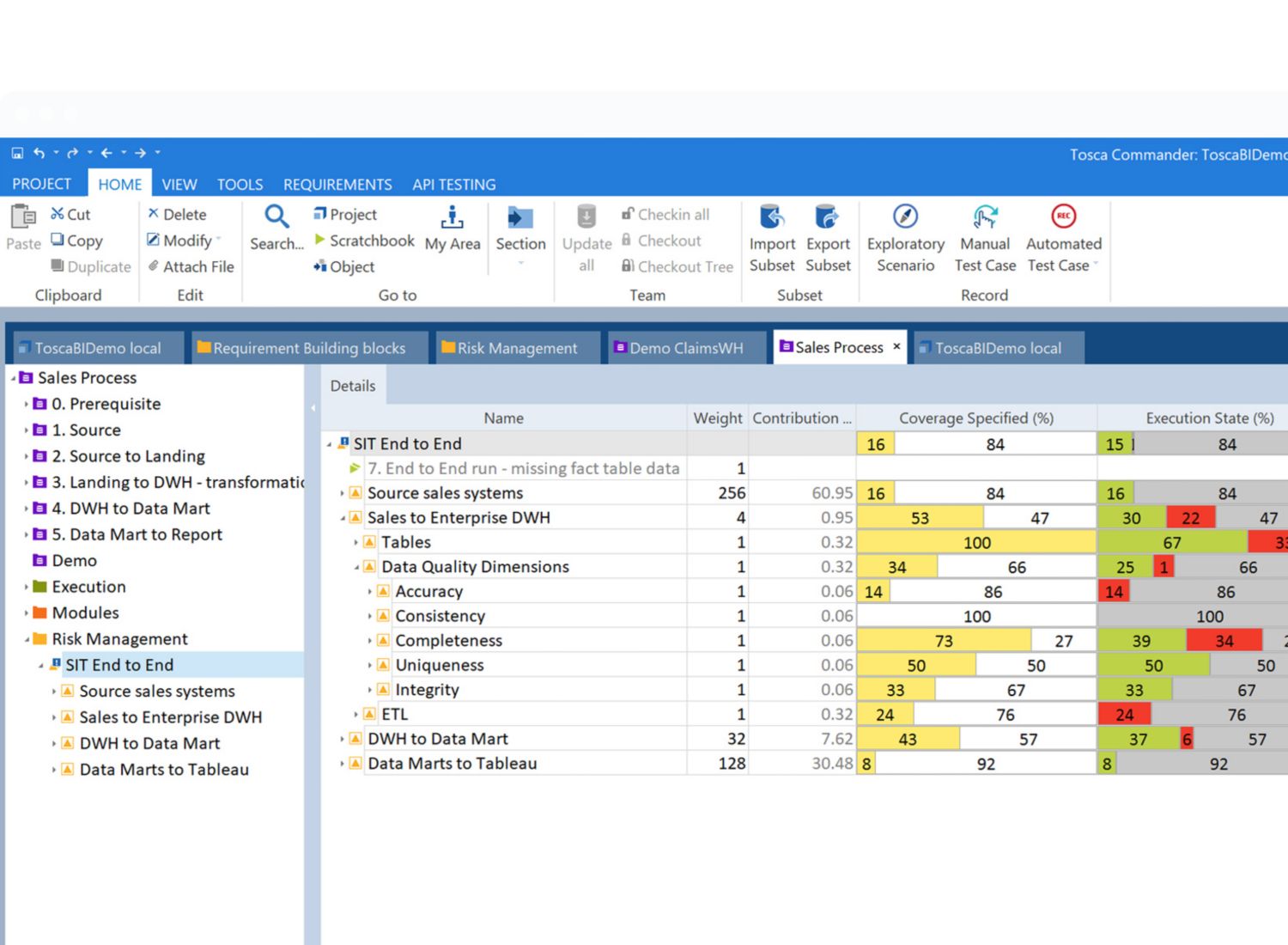
Task: Launch Manual Test Case recorder
Action: [x=984, y=217]
